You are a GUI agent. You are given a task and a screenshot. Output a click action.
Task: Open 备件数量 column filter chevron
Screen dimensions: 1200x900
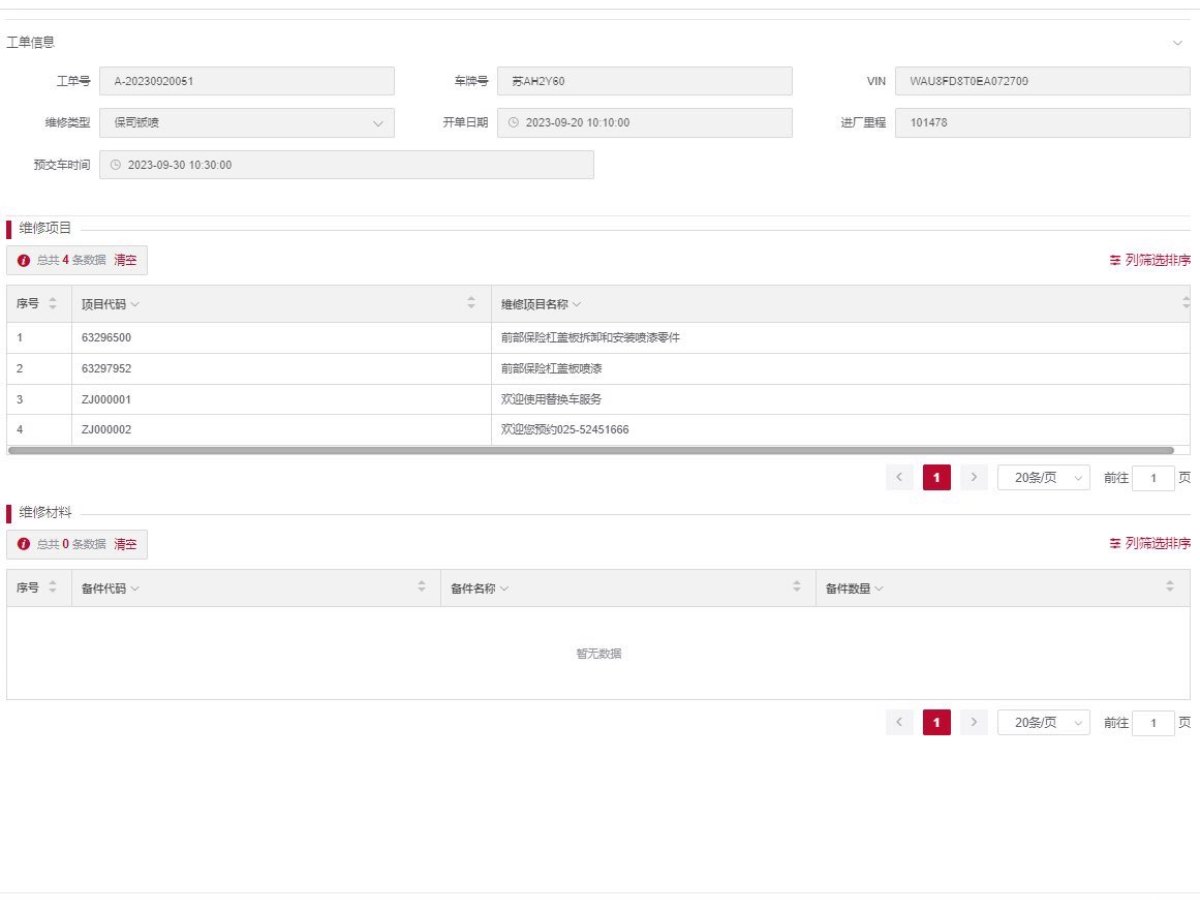[878, 589]
